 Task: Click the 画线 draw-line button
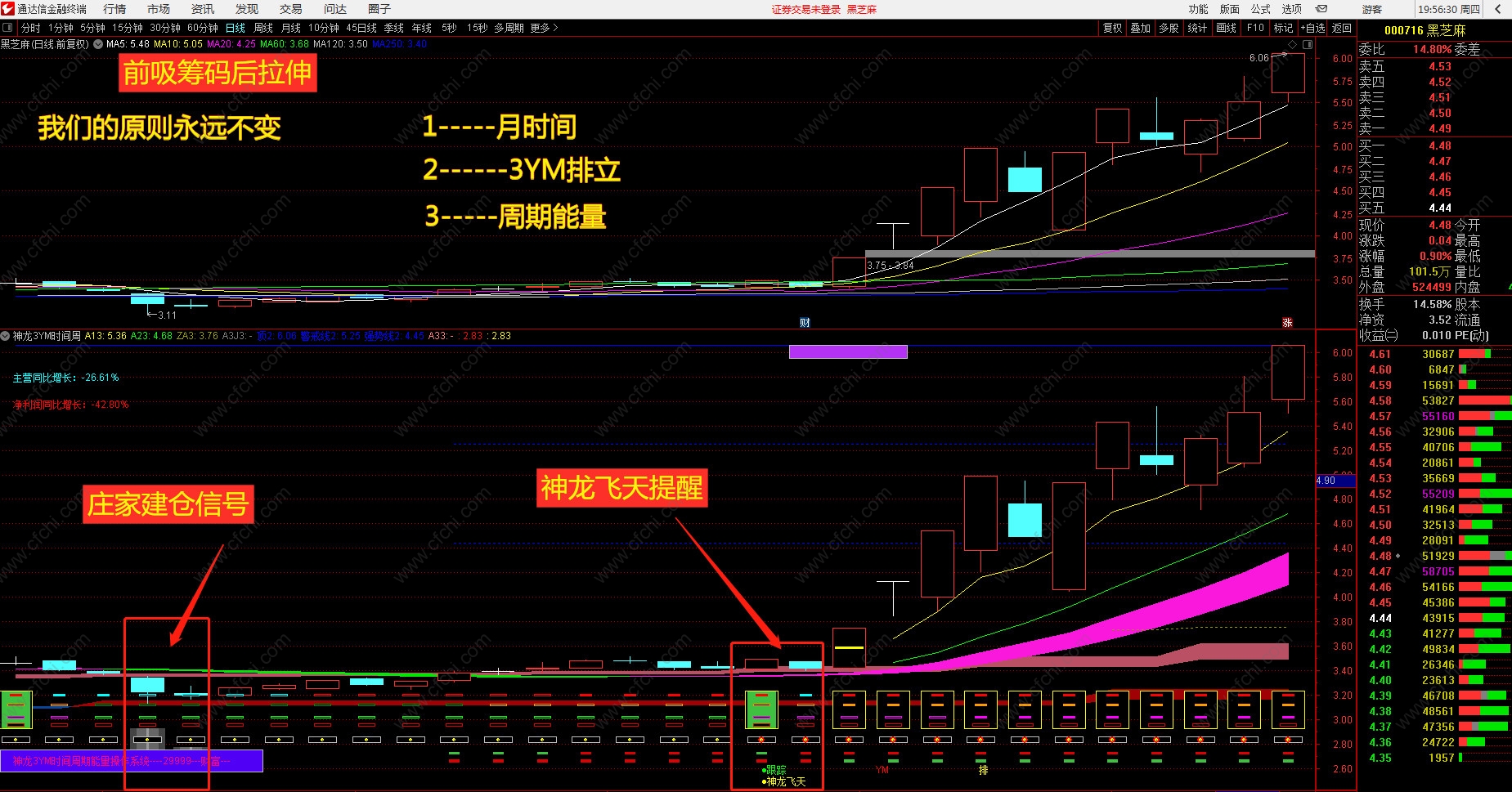click(1227, 28)
